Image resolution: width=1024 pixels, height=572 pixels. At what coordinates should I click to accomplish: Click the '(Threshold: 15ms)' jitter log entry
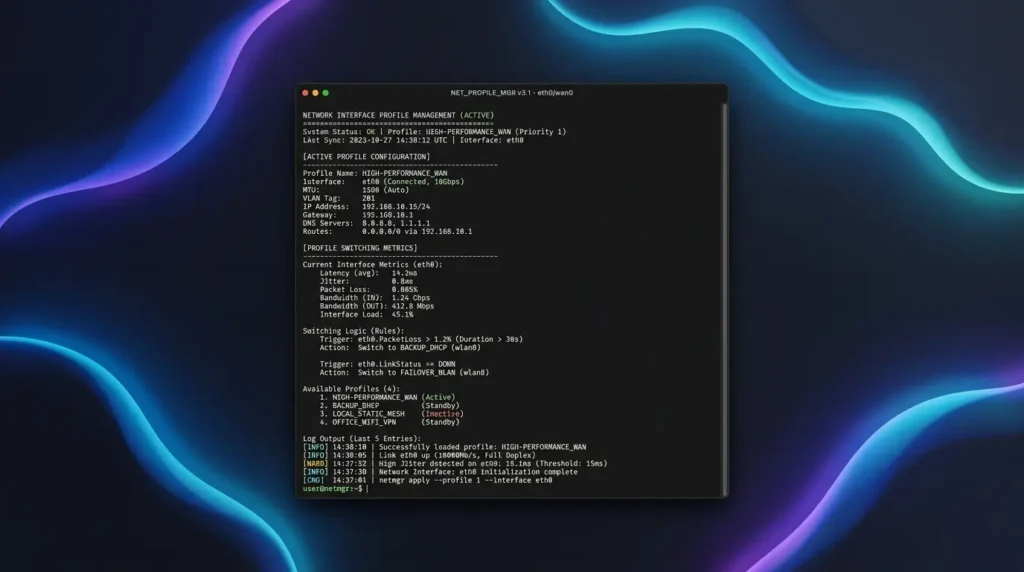pos(455,464)
